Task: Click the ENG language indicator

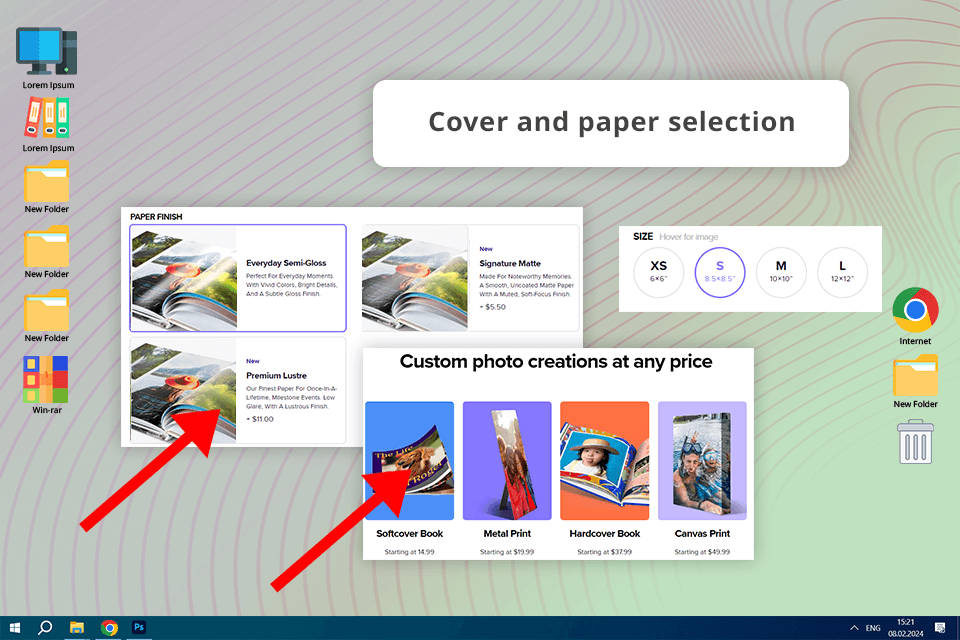Action: tap(873, 628)
